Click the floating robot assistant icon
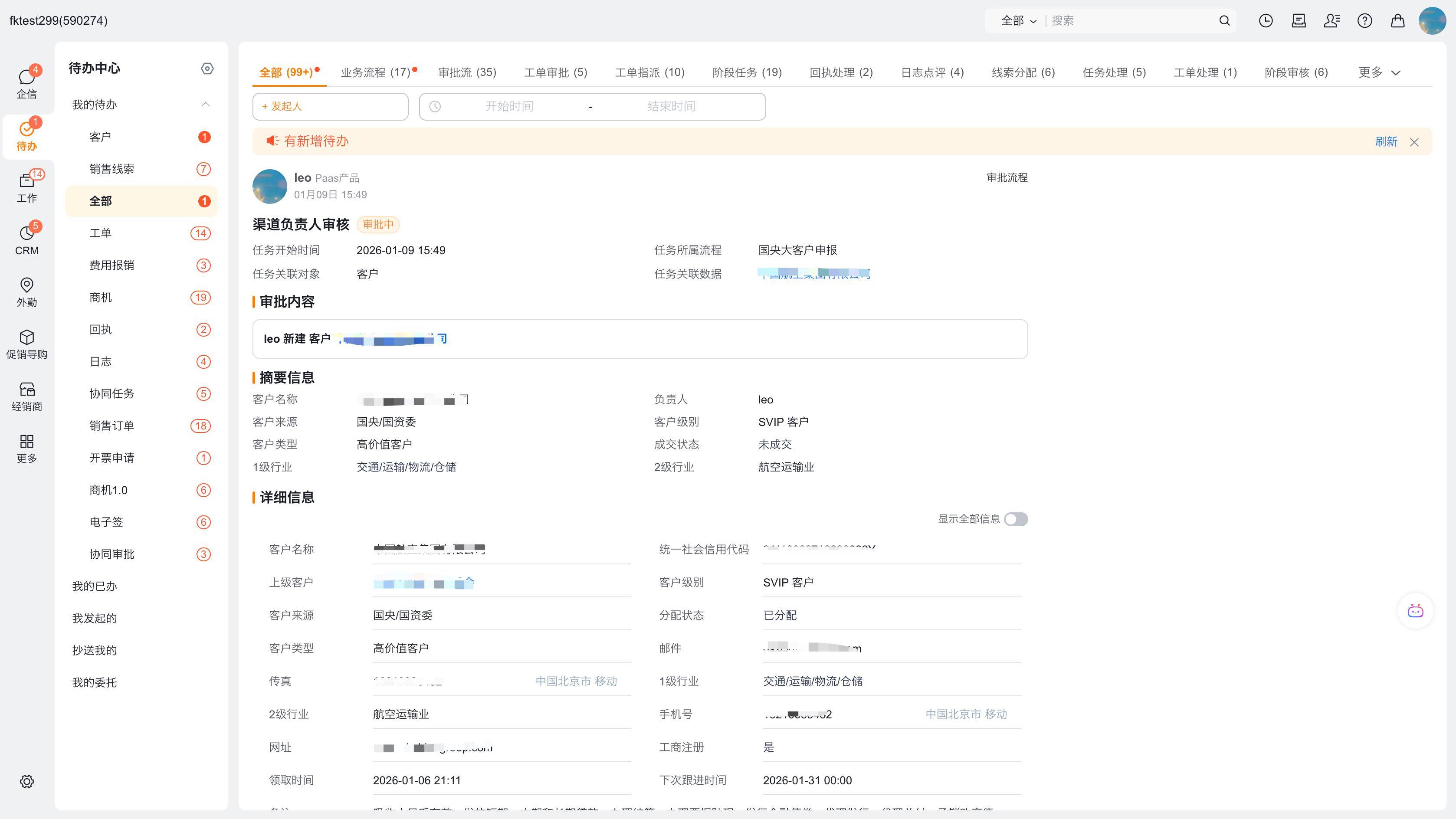 [1415, 611]
